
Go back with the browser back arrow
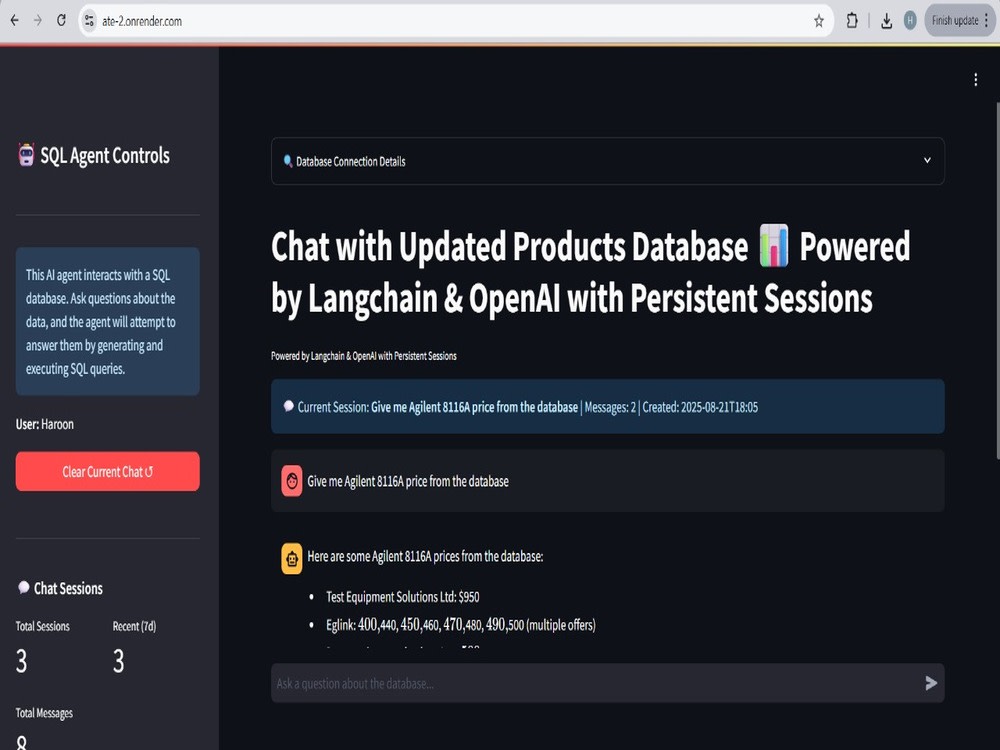tap(15, 20)
